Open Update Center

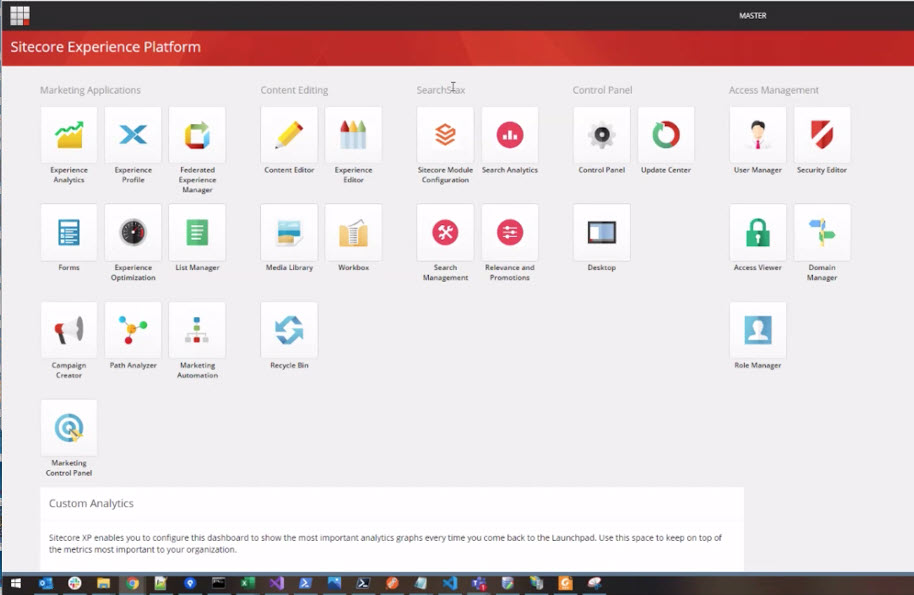tap(666, 135)
